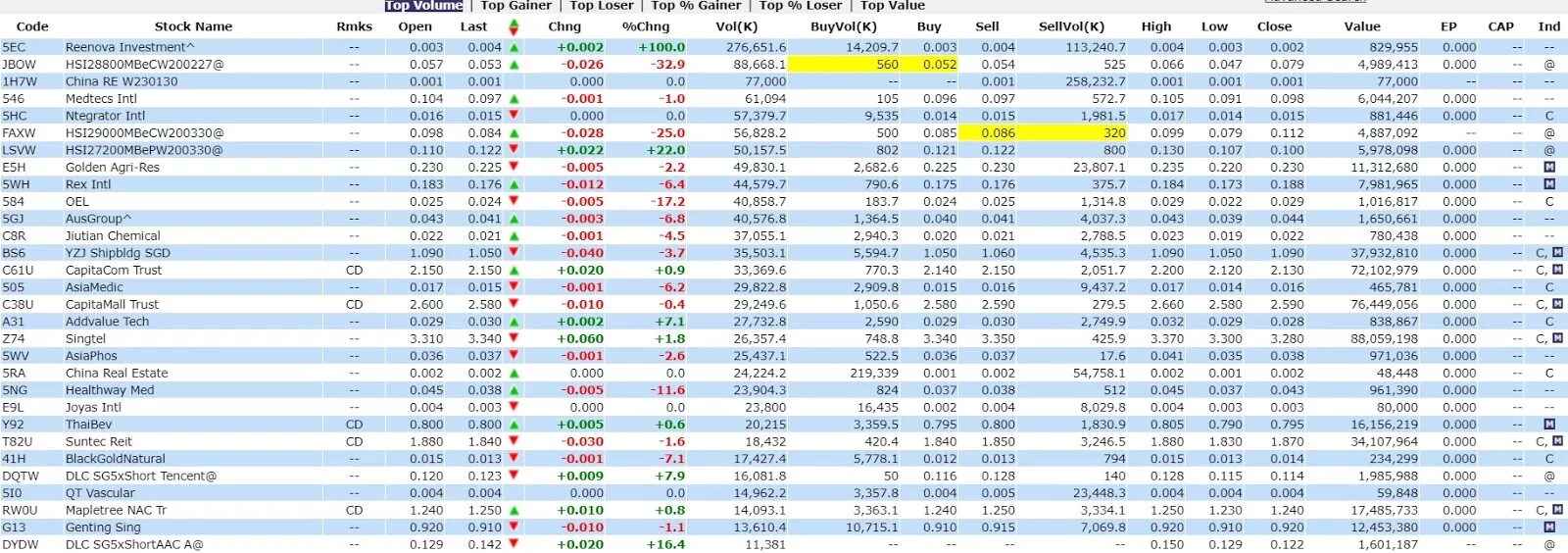The image size is (1568, 553).
Task: Open the Top Loser tab
Action: click(602, 5)
